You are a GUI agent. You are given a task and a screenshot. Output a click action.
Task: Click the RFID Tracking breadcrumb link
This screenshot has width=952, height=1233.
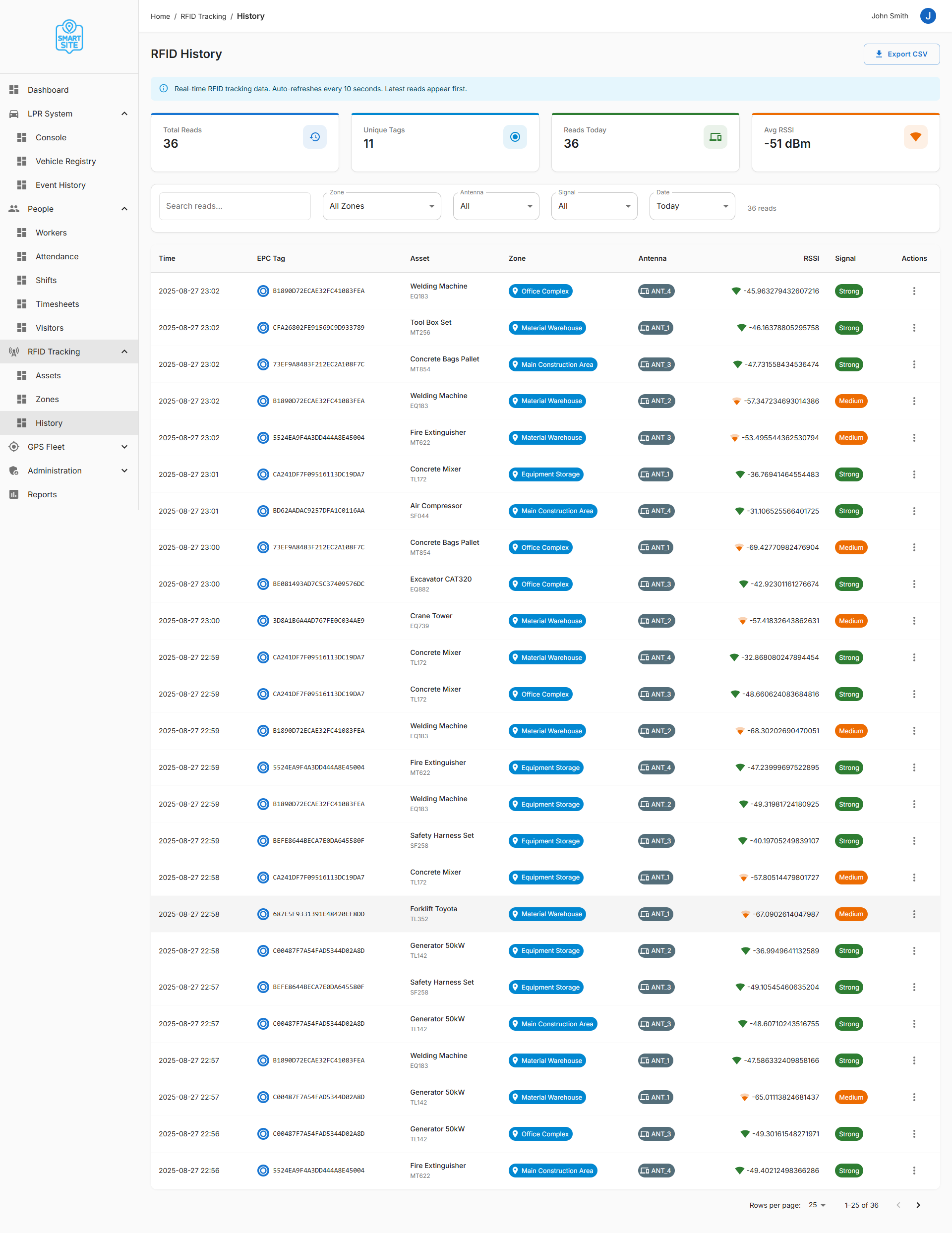coord(203,16)
